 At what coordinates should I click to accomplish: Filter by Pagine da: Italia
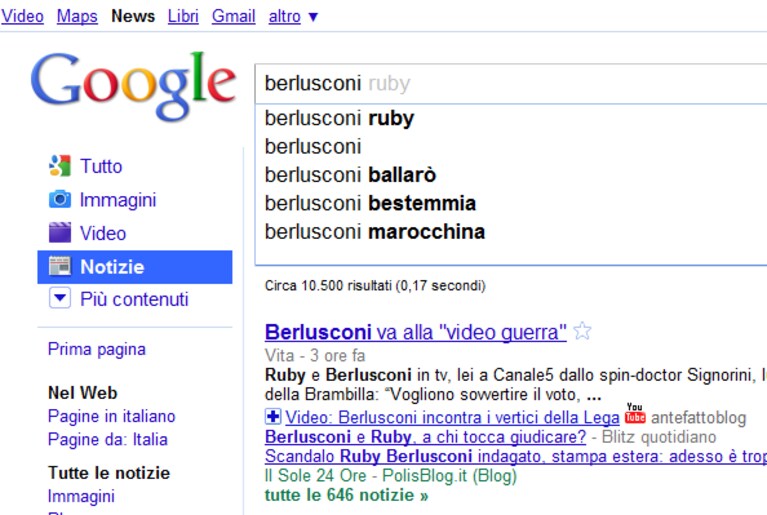coord(108,439)
